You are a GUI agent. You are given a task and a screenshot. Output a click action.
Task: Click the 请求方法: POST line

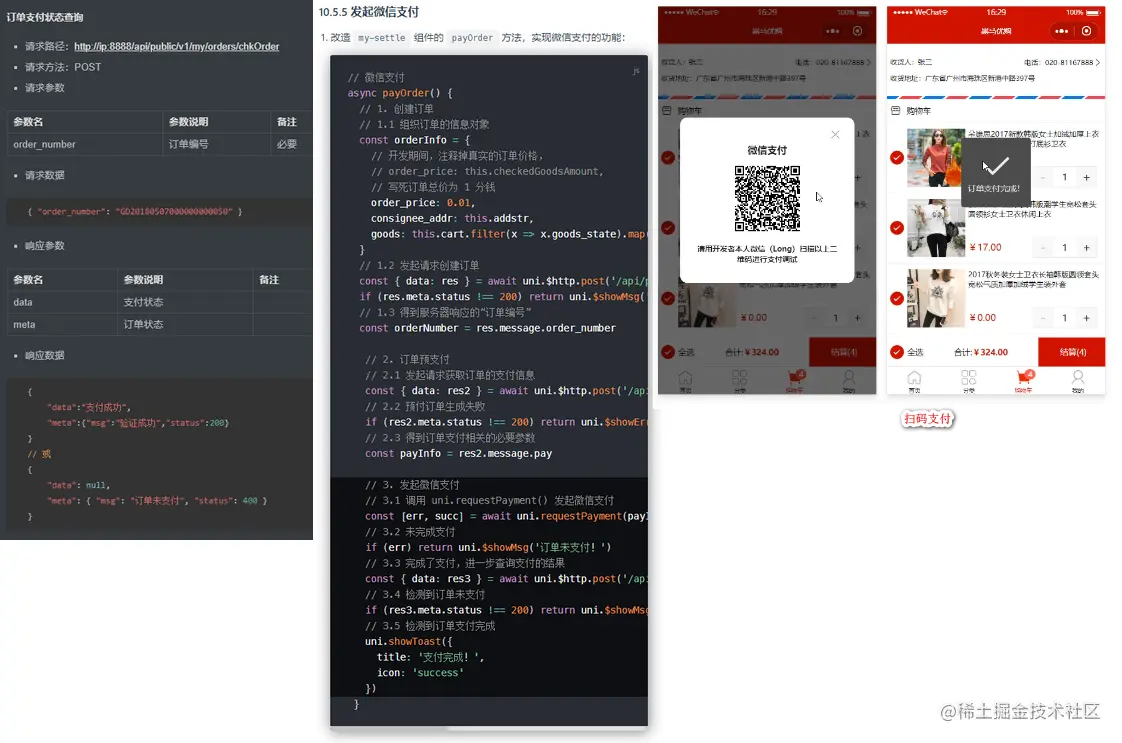coord(63,67)
